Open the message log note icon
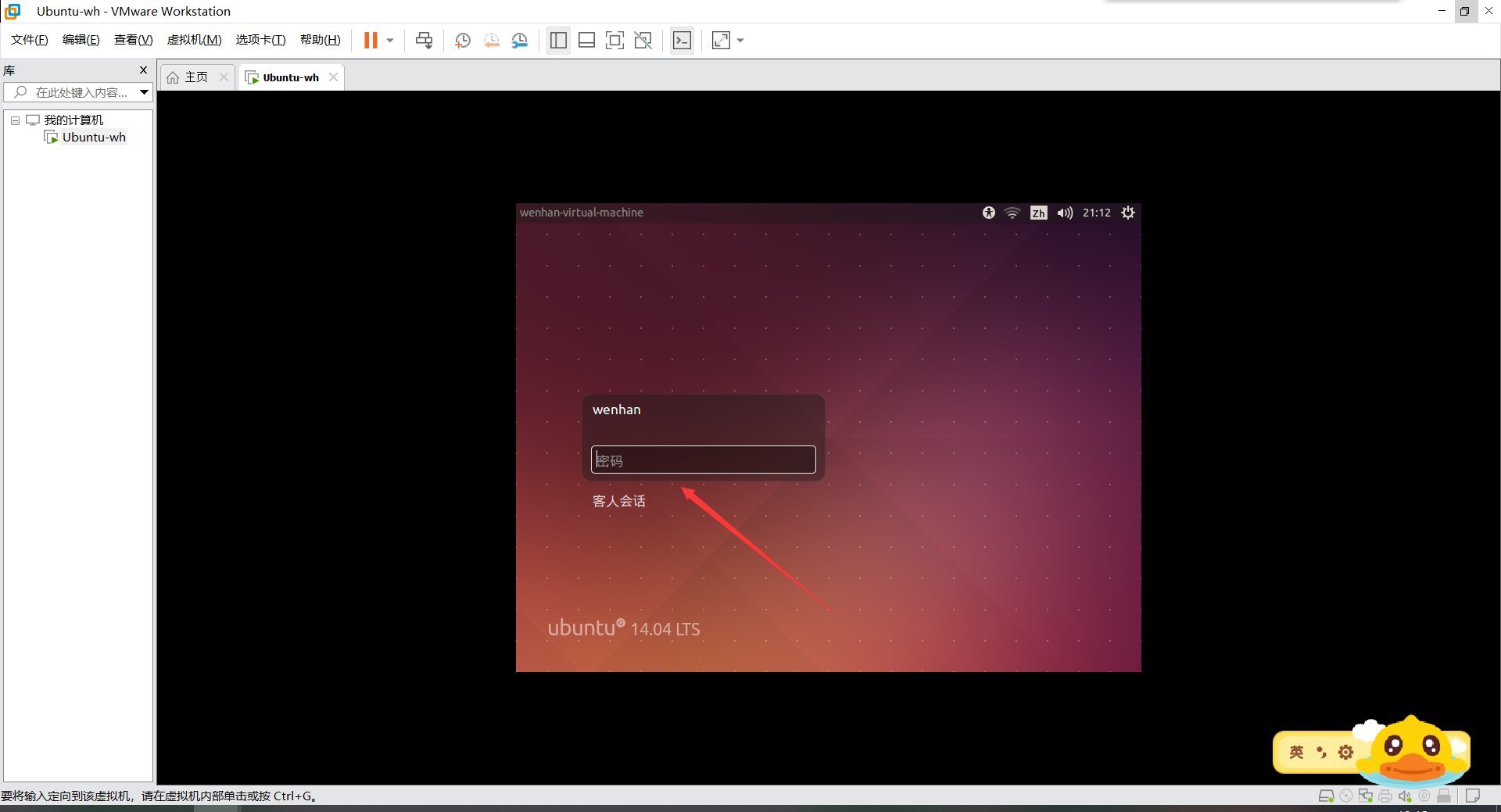 click(1473, 796)
